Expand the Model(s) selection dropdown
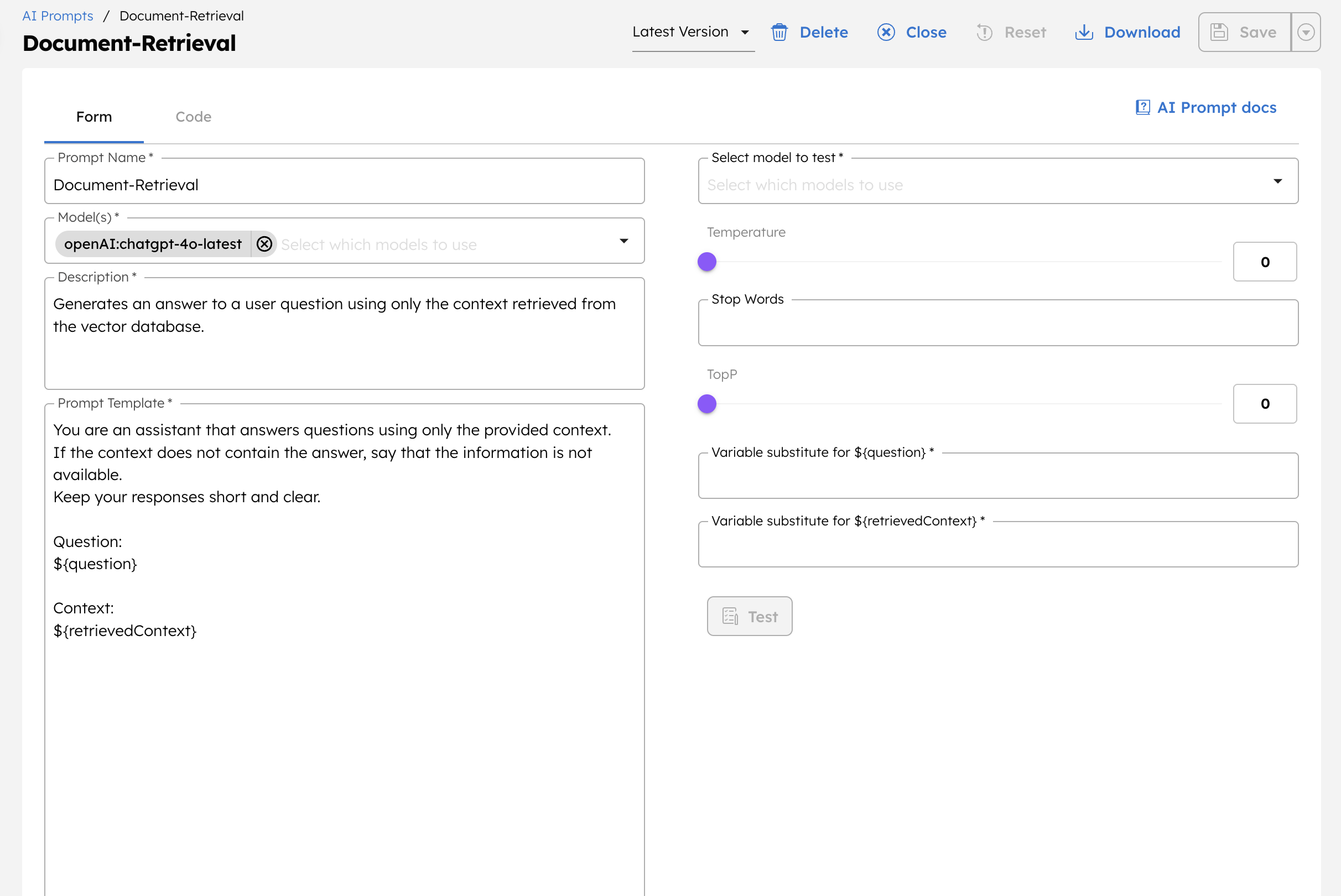Image resolution: width=1341 pixels, height=896 pixels. coord(624,241)
